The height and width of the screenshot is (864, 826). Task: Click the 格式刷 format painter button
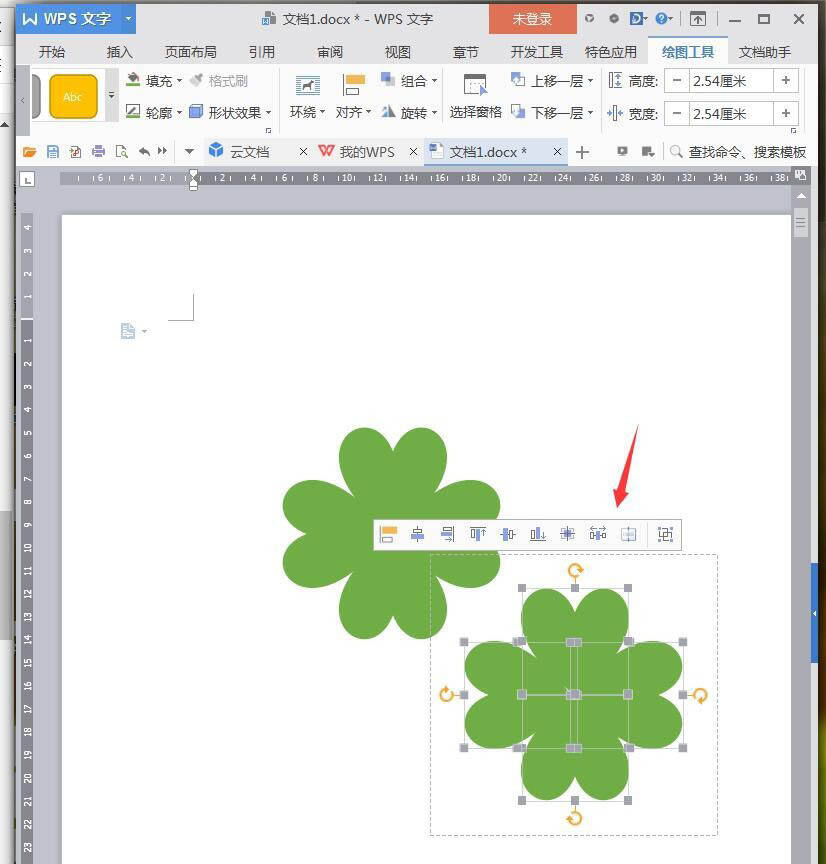pyautogui.click(x=219, y=81)
